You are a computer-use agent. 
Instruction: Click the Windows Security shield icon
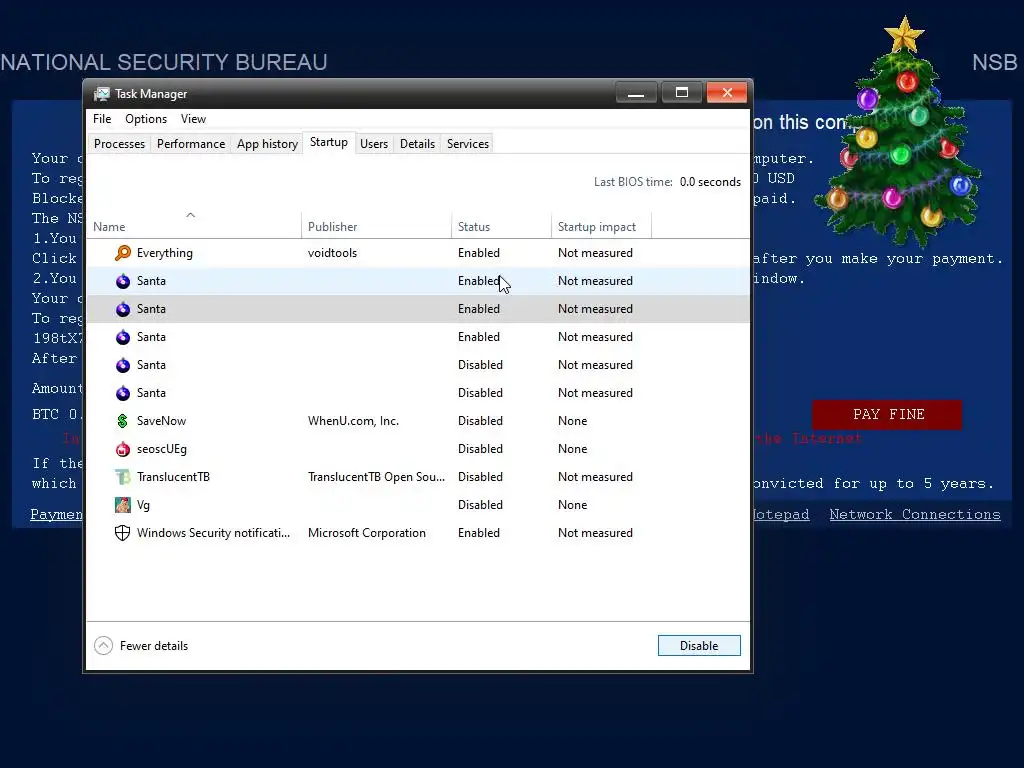point(123,533)
